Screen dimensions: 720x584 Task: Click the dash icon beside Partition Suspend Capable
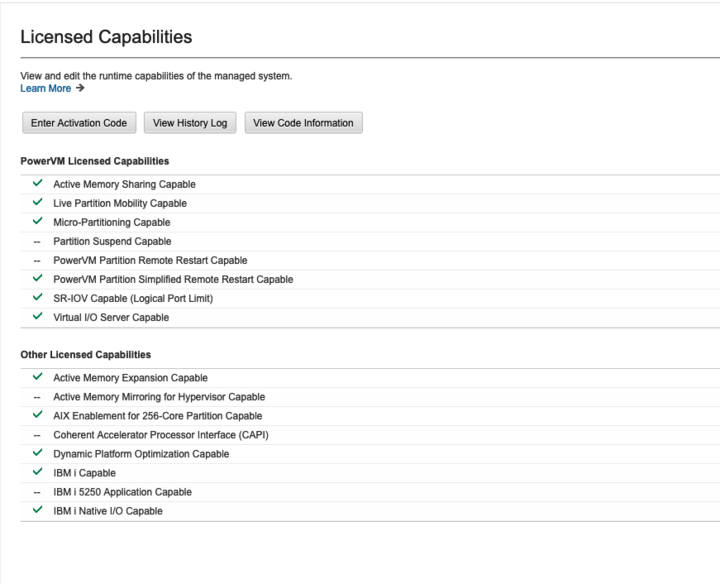tap(37, 241)
